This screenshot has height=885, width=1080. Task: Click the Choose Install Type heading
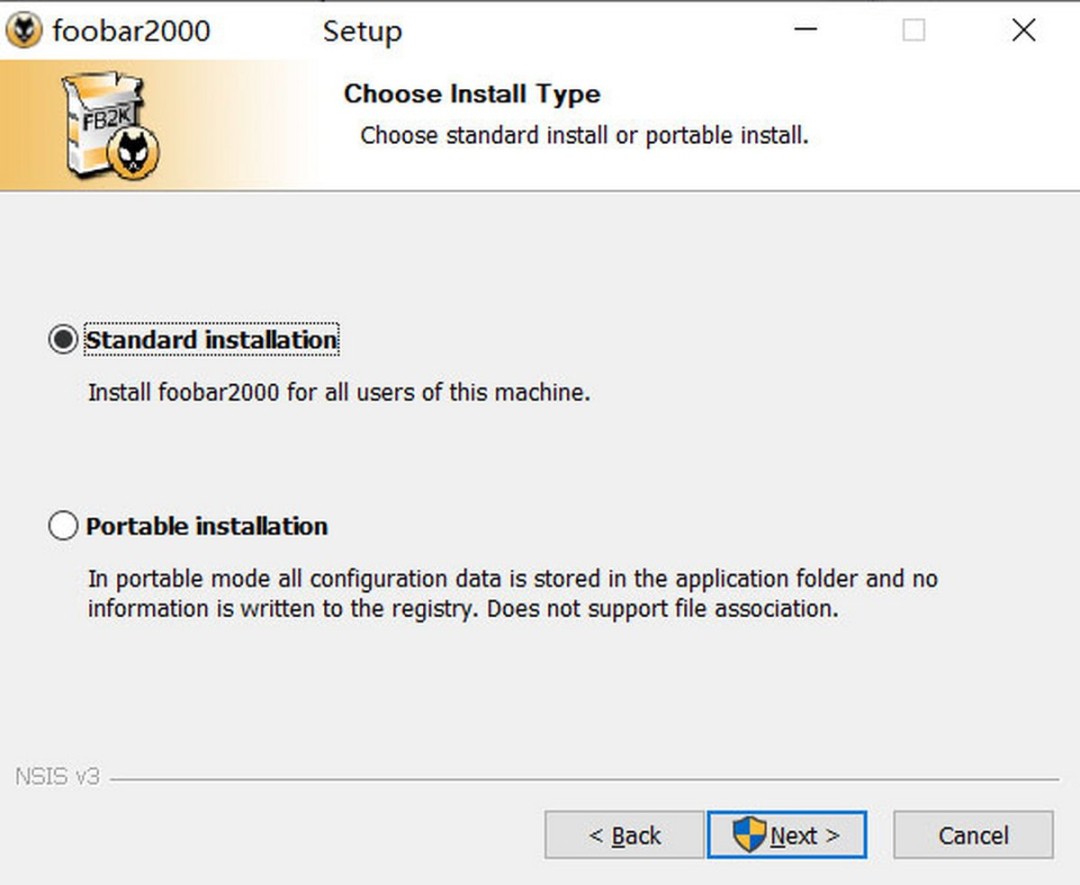tap(471, 93)
